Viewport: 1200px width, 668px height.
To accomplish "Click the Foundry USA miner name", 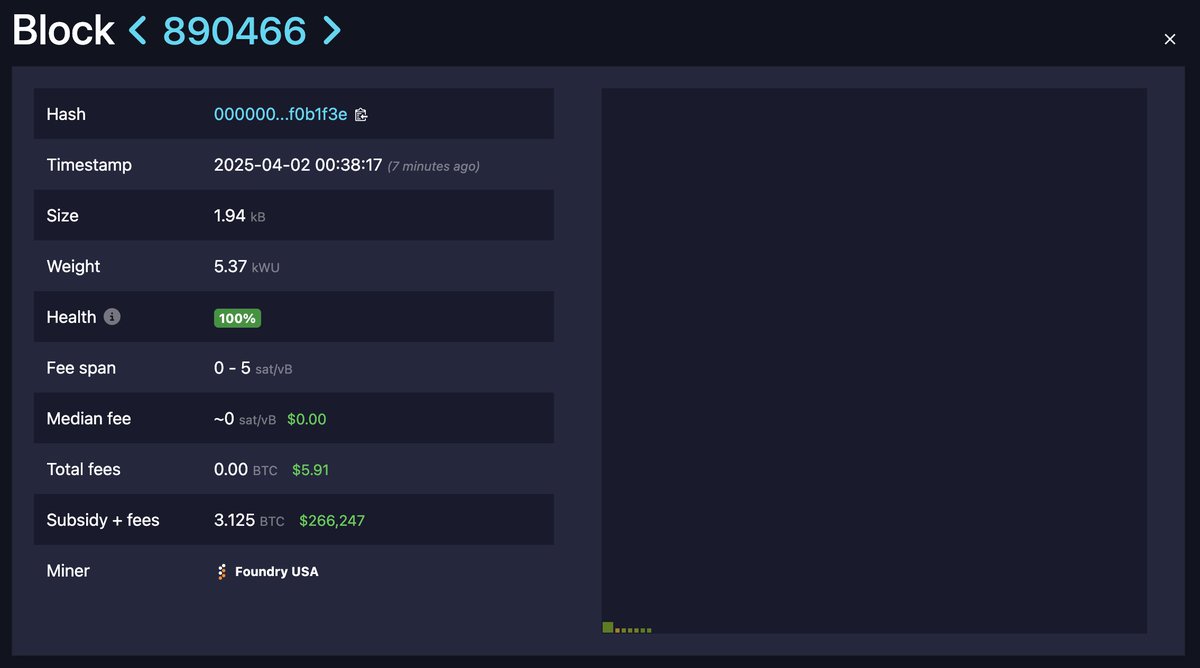I will pos(275,571).
